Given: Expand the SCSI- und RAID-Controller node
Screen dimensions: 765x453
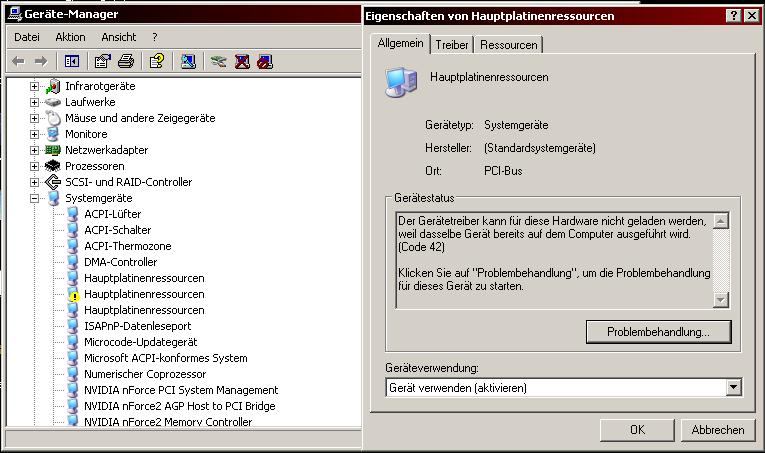Looking at the screenshot, I should click(x=34, y=182).
